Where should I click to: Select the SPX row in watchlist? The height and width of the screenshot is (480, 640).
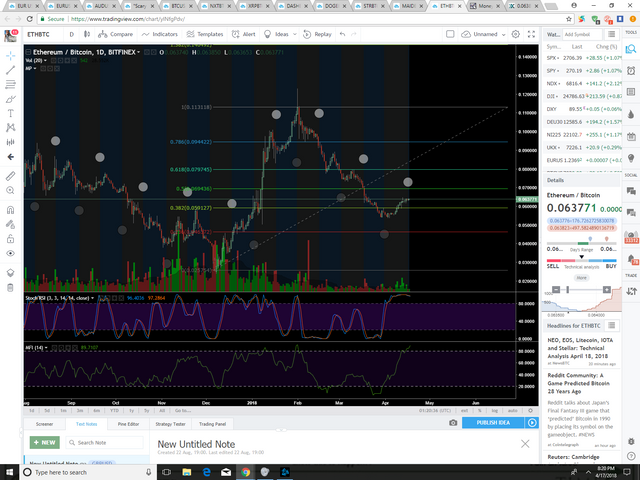[x=582, y=58]
